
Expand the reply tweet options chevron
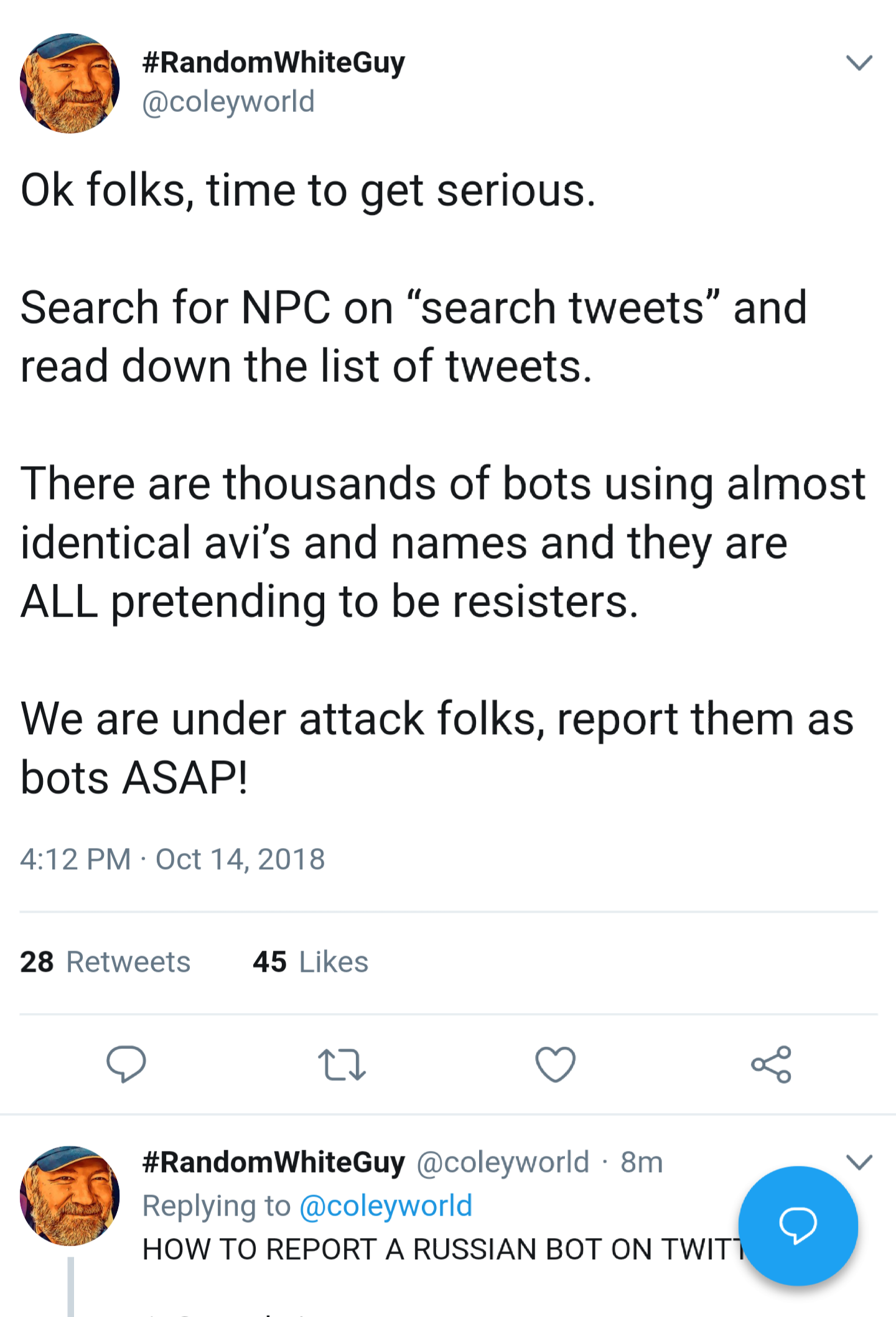click(859, 1161)
